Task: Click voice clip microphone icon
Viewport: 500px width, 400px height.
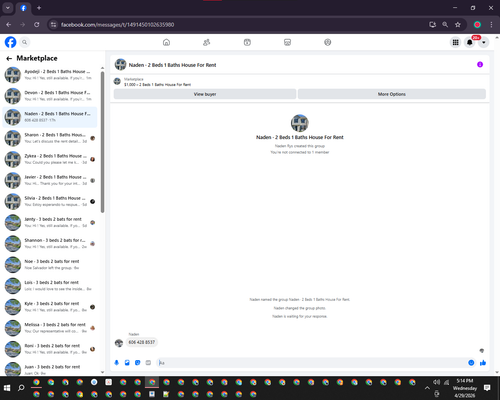Action: [x=117, y=363]
